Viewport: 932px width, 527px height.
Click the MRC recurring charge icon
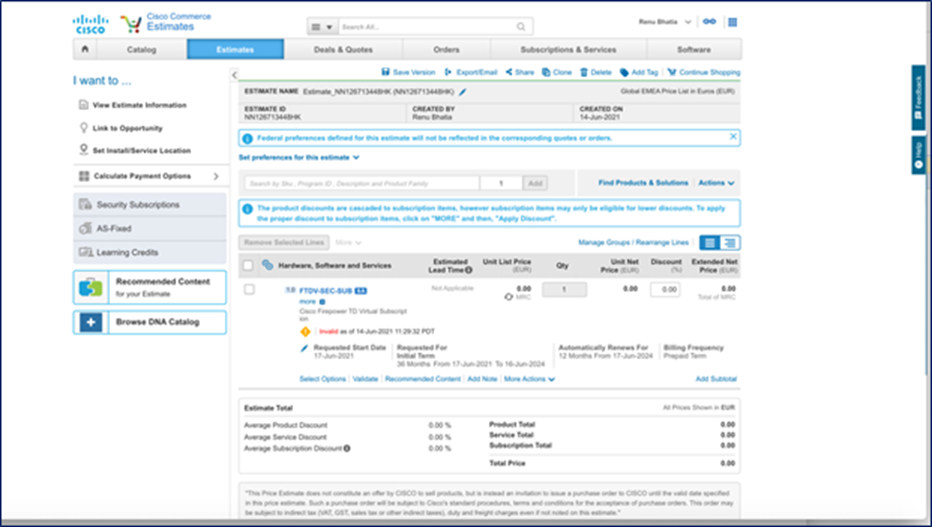coord(508,297)
